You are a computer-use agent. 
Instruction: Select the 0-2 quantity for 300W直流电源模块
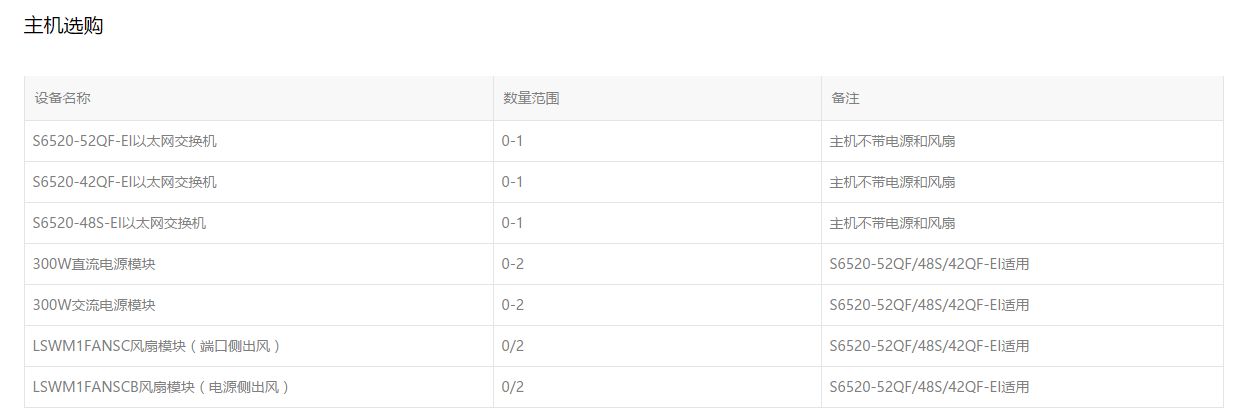tap(513, 264)
